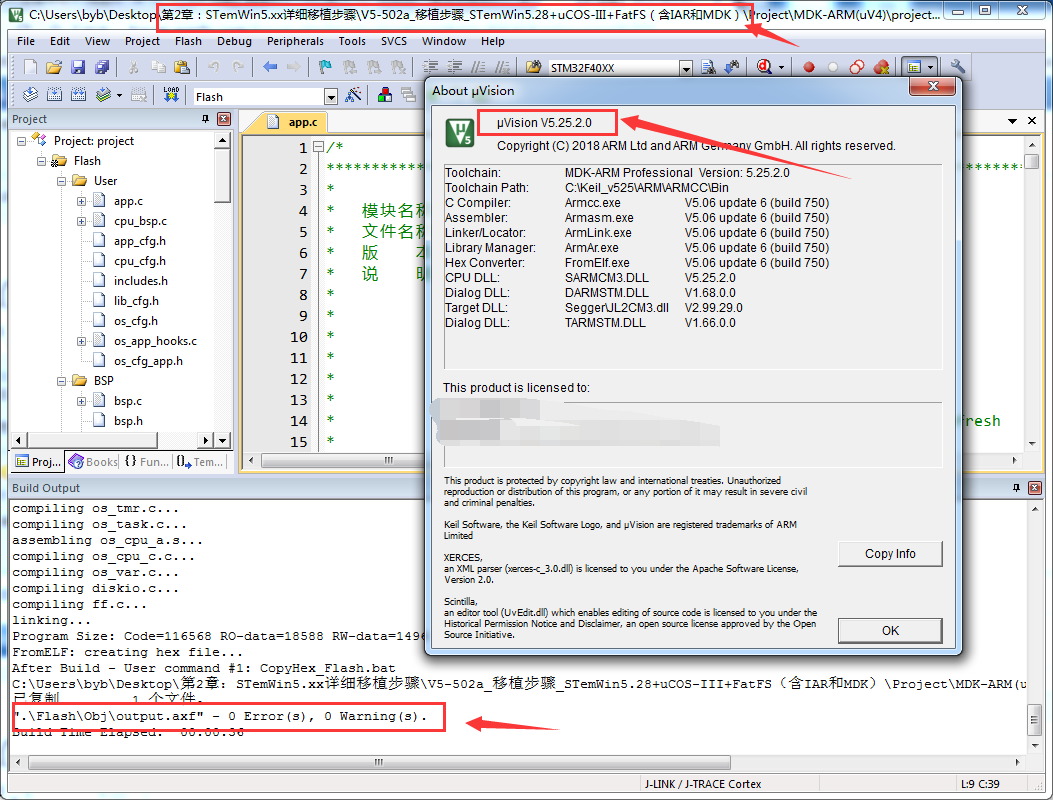Expand the app.c file node

tap(81, 201)
